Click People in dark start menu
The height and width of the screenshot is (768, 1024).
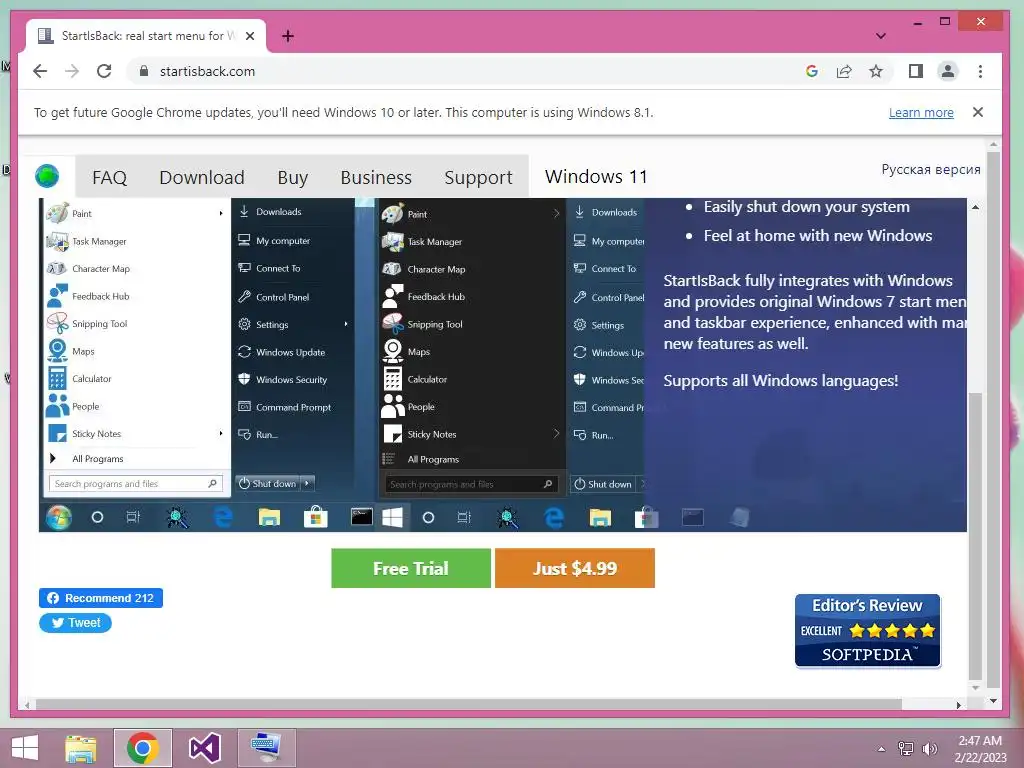pos(421,406)
